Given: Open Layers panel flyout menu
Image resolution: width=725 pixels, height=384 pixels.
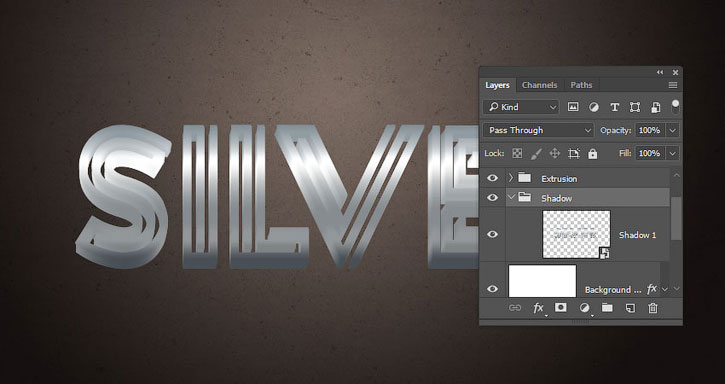Looking at the screenshot, I should (673, 85).
